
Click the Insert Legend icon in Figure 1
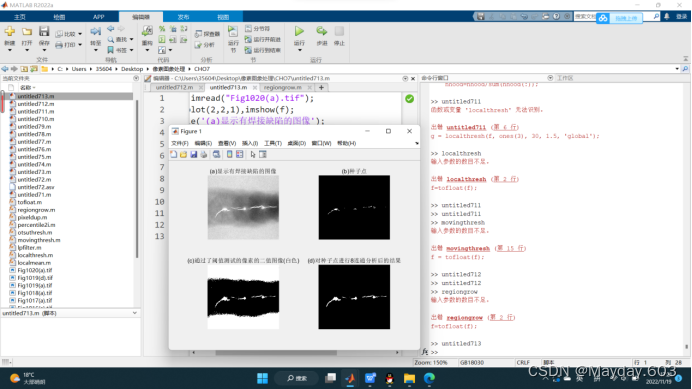click(x=240, y=154)
